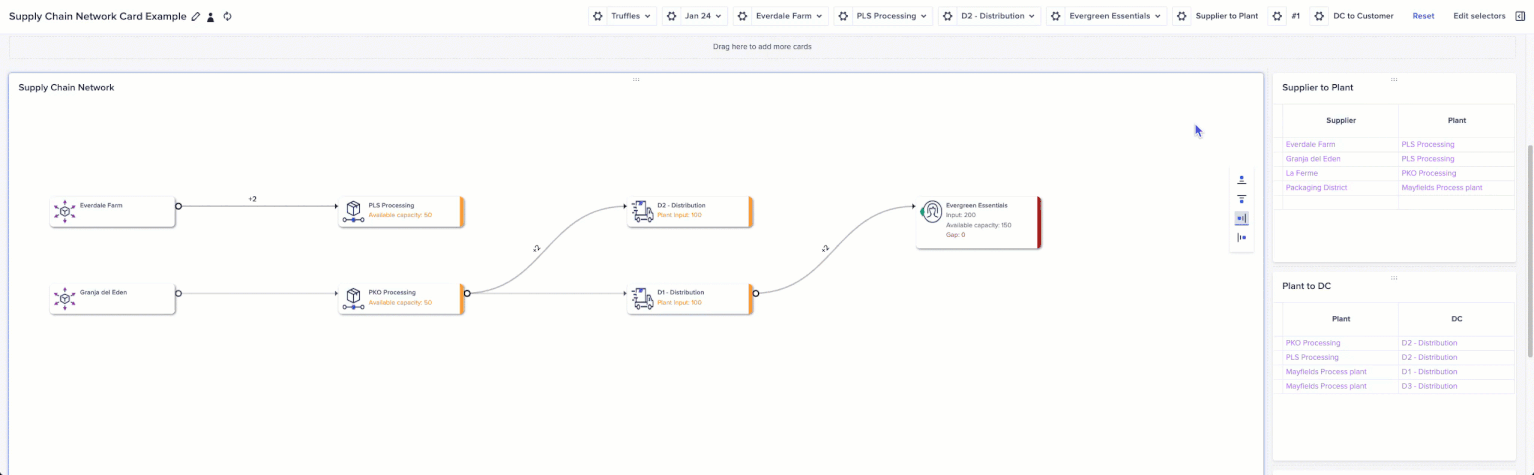Open the Jan 24 date dropdown

click(x=704, y=16)
